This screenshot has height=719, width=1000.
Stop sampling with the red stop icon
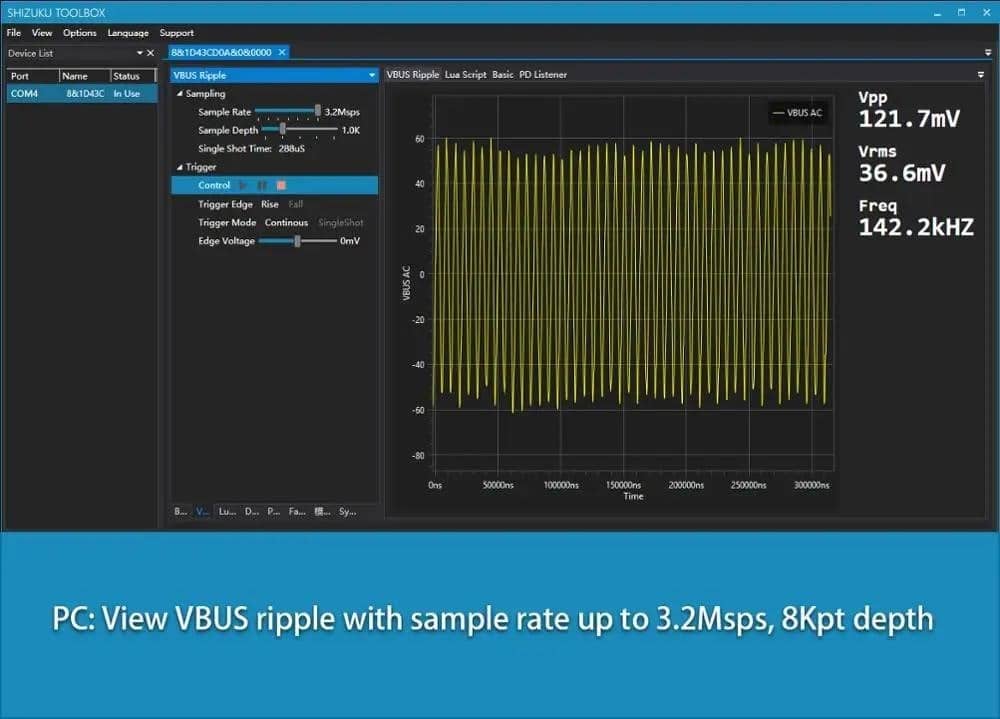[283, 185]
